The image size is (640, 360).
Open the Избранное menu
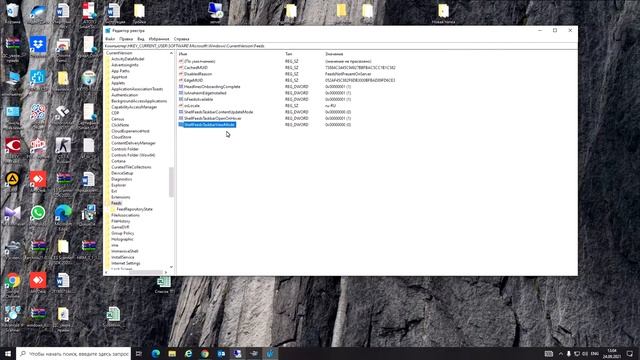click(x=159, y=39)
